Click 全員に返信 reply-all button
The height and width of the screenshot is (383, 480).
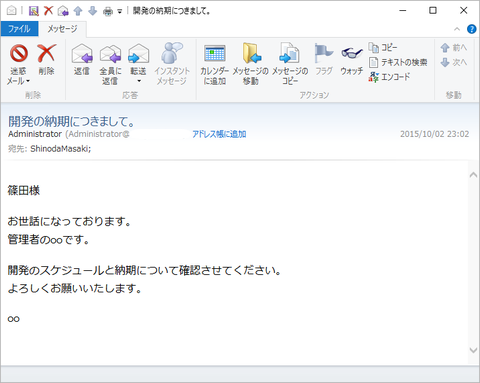point(110,64)
